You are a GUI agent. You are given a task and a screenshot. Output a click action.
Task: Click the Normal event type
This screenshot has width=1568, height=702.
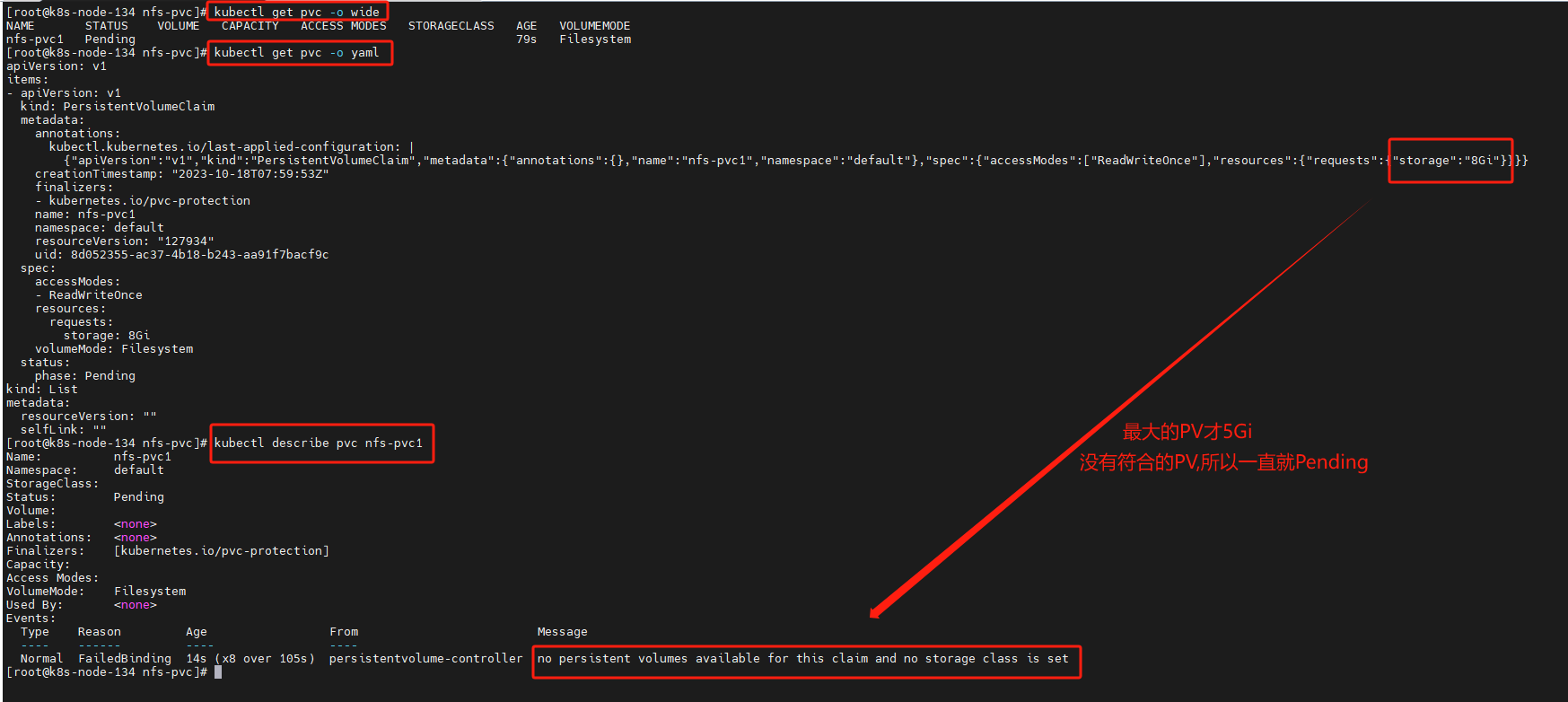(x=41, y=658)
